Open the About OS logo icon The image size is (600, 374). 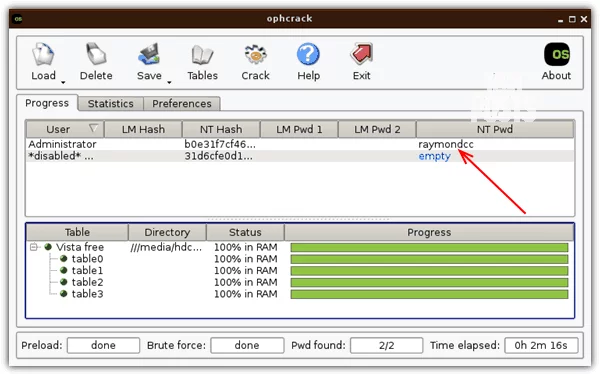pos(557,54)
